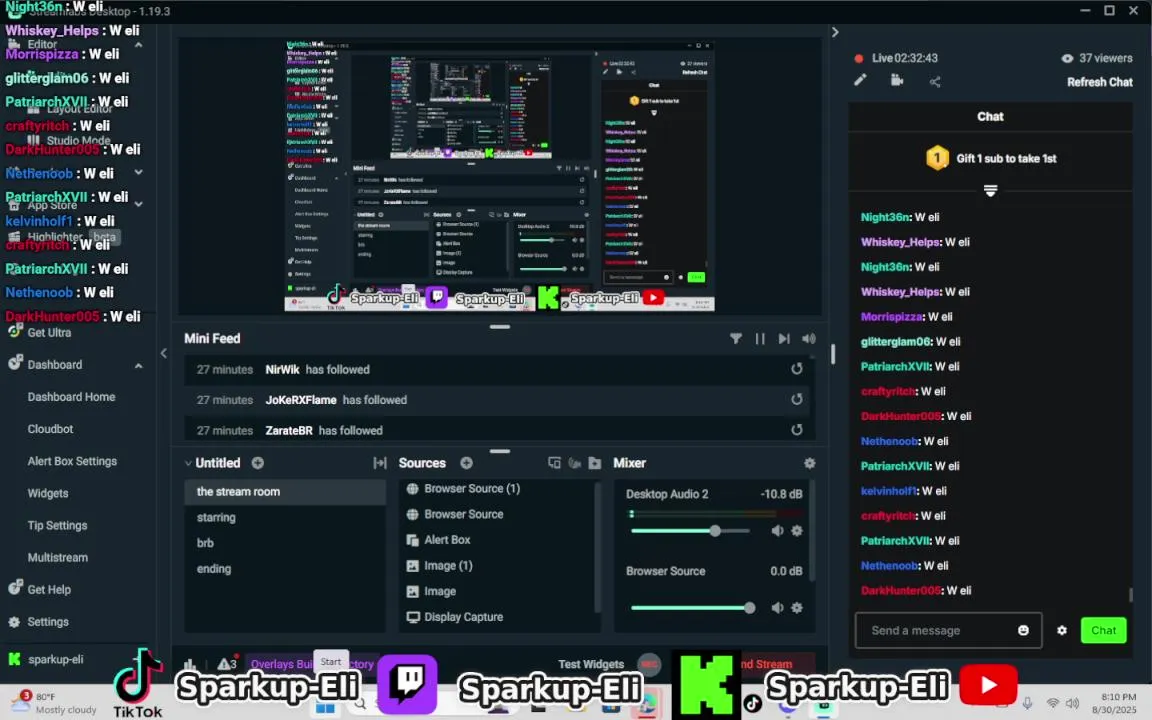The width and height of the screenshot is (1152, 720).
Task: Open Wi-Fi network icon in system tray
Action: tap(1053, 703)
